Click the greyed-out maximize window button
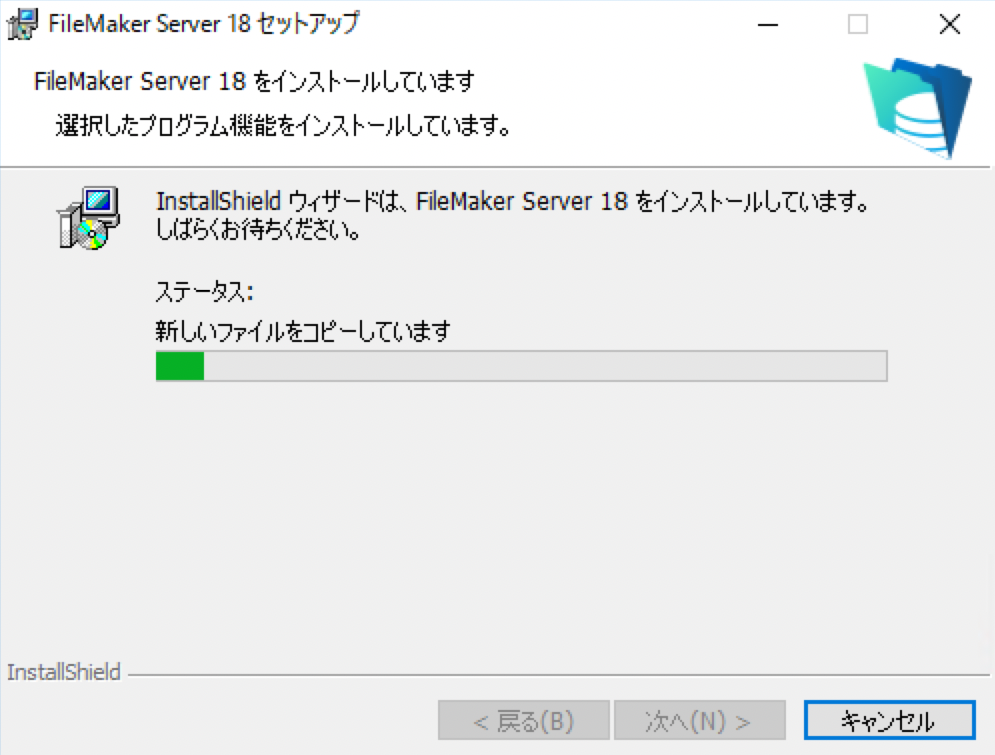The height and width of the screenshot is (755, 995). point(858,25)
